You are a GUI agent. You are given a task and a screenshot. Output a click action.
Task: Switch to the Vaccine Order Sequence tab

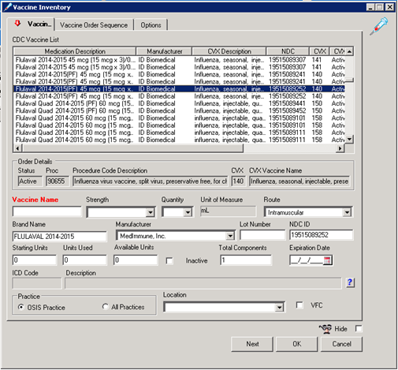coord(94,25)
